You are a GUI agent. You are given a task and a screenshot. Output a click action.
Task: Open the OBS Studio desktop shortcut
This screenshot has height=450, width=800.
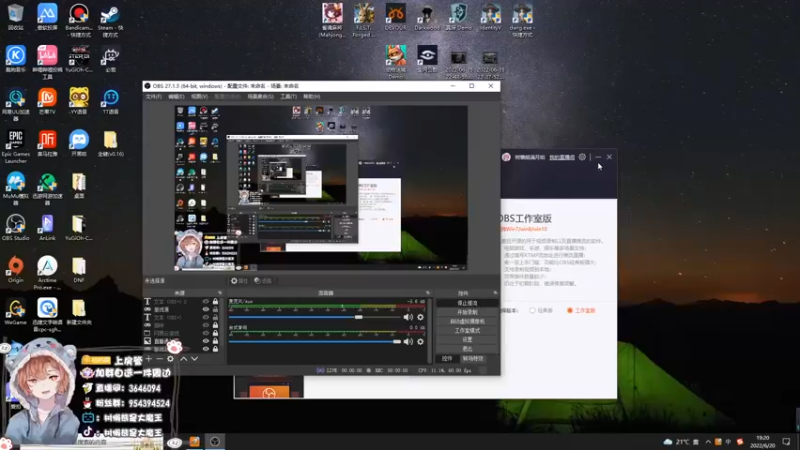tap(15, 228)
